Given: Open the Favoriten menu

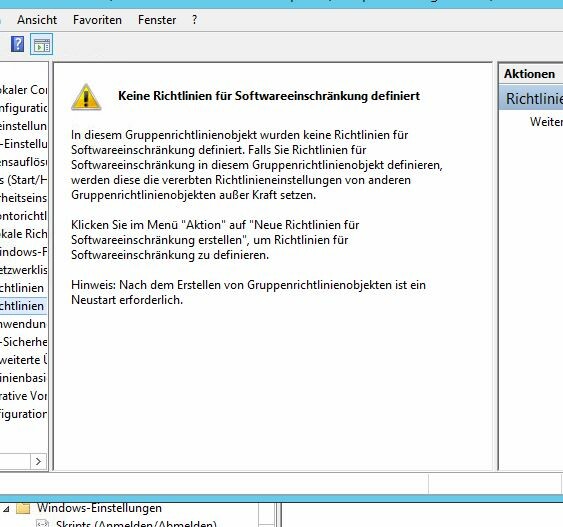Looking at the screenshot, I should pyautogui.click(x=97, y=20).
